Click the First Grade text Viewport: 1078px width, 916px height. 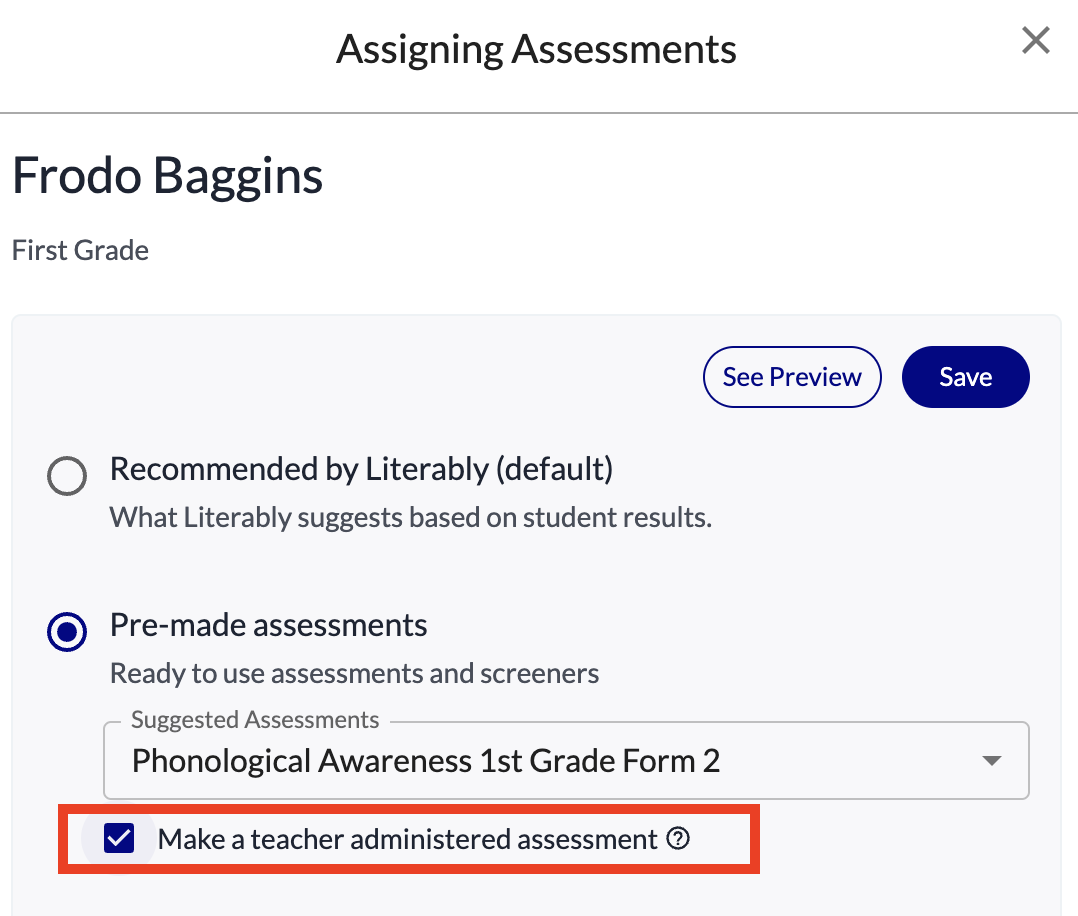(80, 250)
